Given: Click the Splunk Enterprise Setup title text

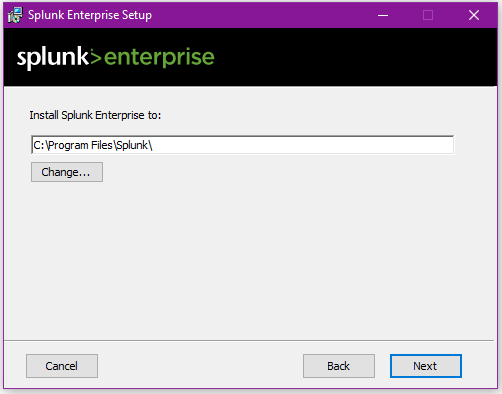Looking at the screenshot, I should pos(90,15).
